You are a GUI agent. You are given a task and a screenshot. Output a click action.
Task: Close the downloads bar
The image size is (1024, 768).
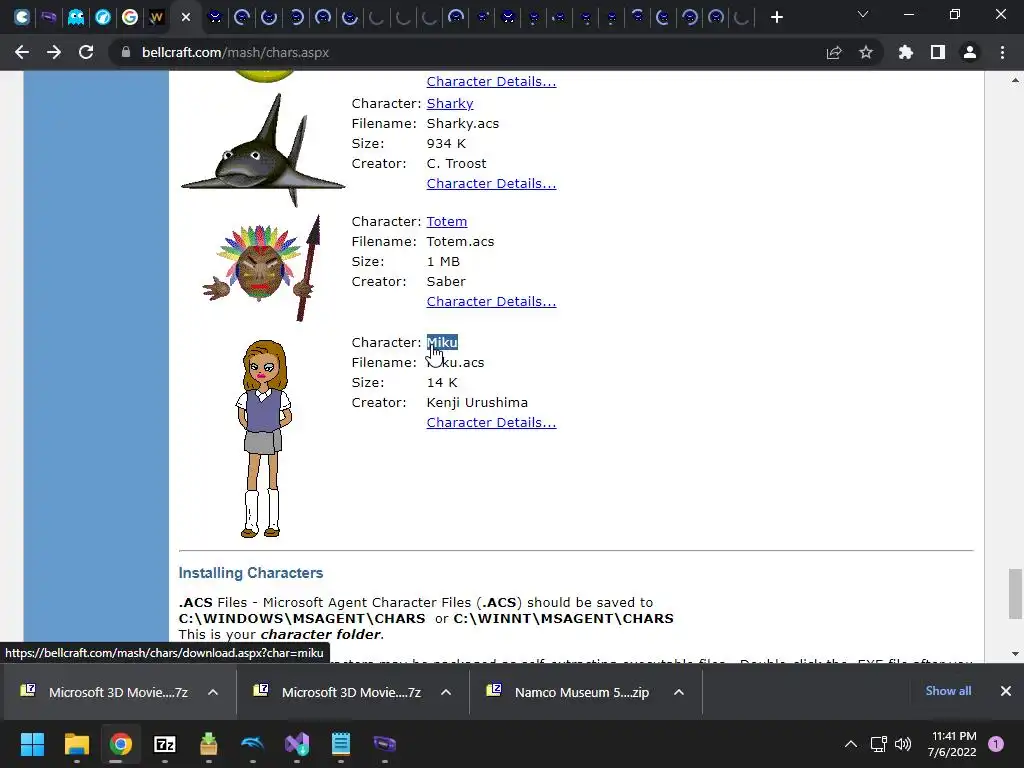point(1006,691)
